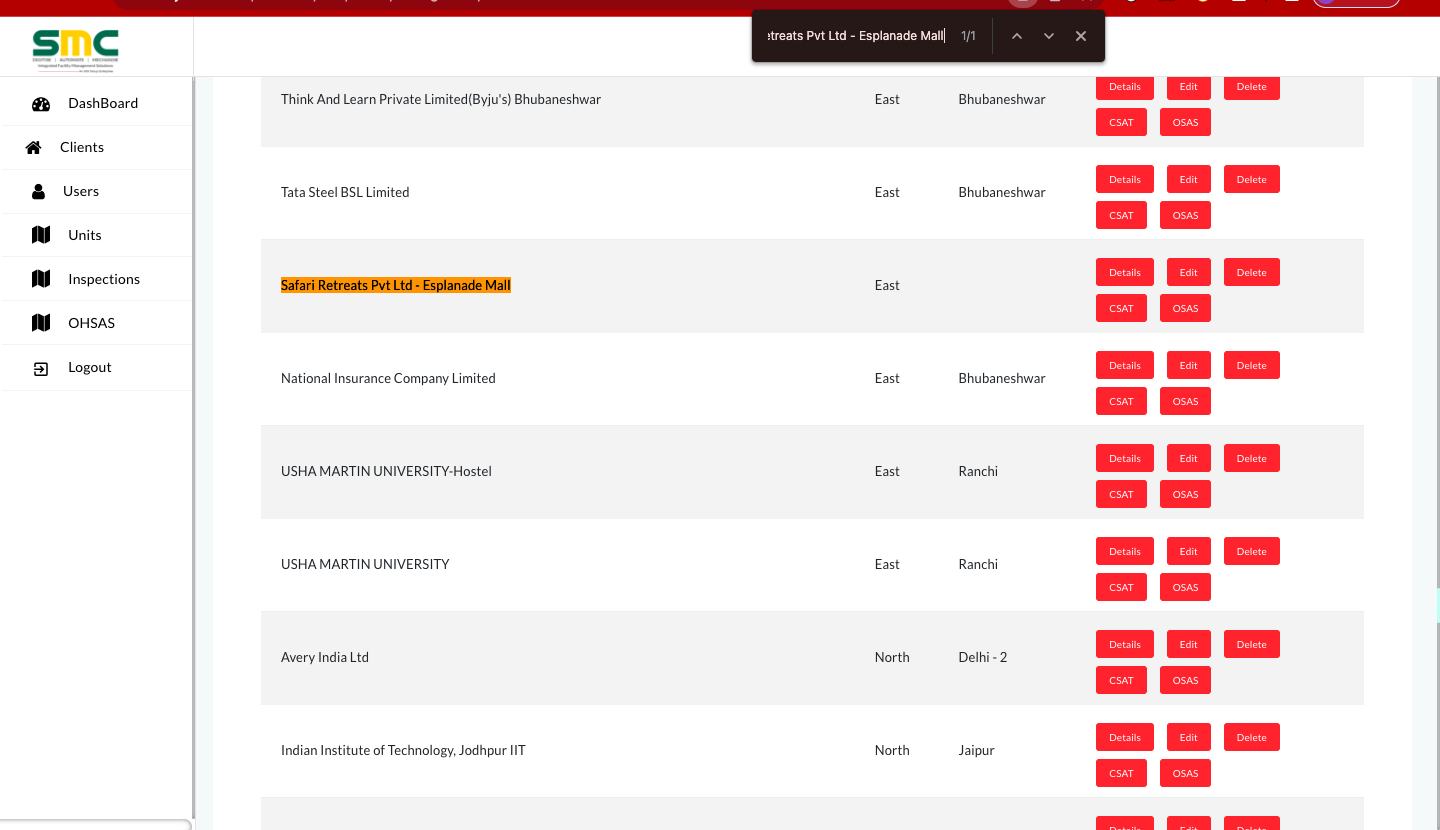Image resolution: width=1440 pixels, height=830 pixels.
Task: Delete Safari Retreats Pvt Ltd row
Action: [x=1252, y=273]
